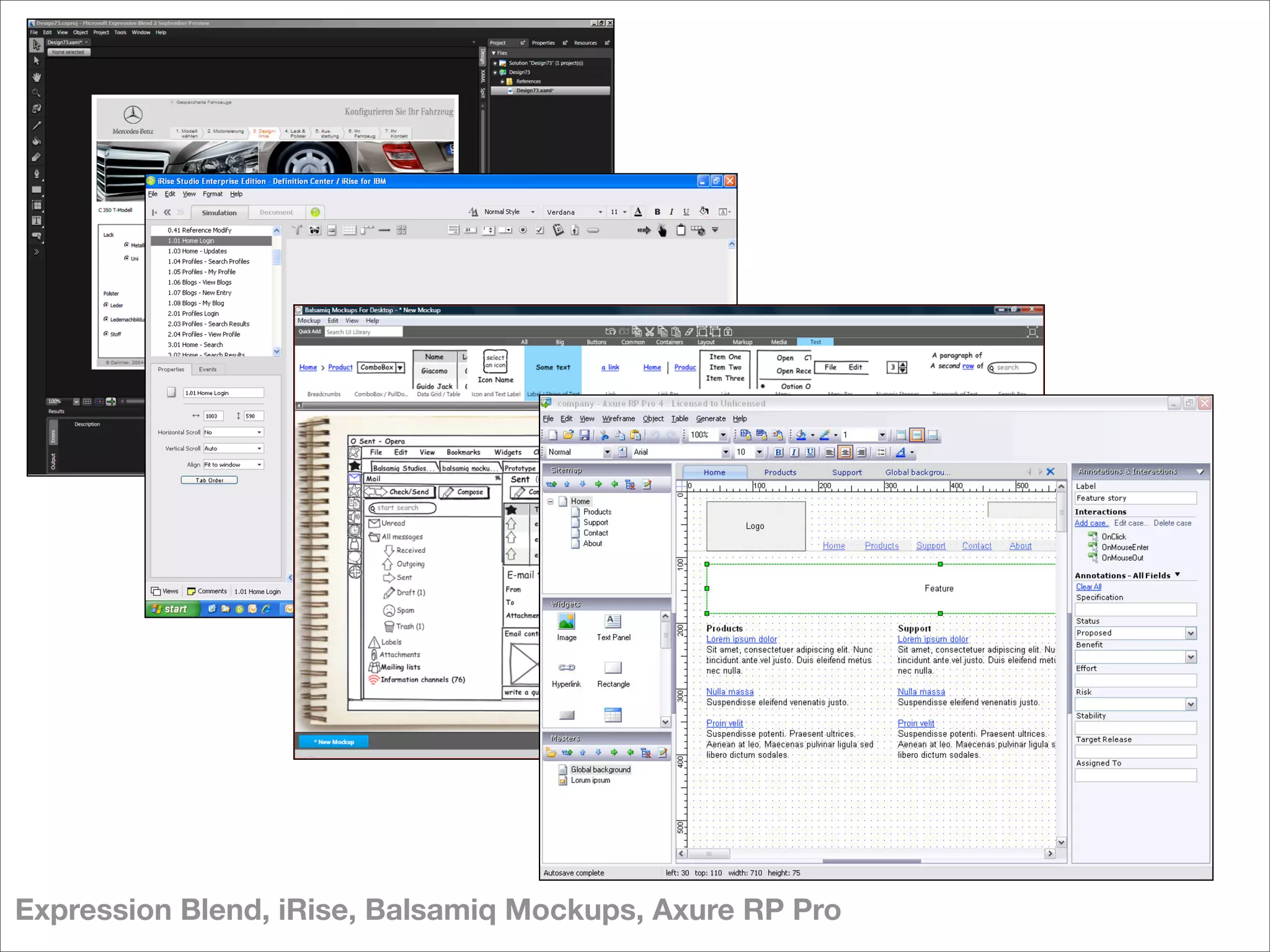
Task: Select the Pen tool in Expression Blend
Action: tap(37, 174)
